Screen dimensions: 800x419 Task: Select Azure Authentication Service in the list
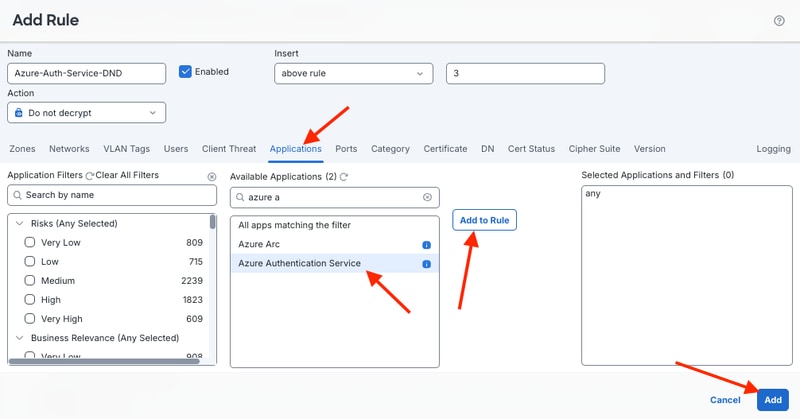pos(335,263)
